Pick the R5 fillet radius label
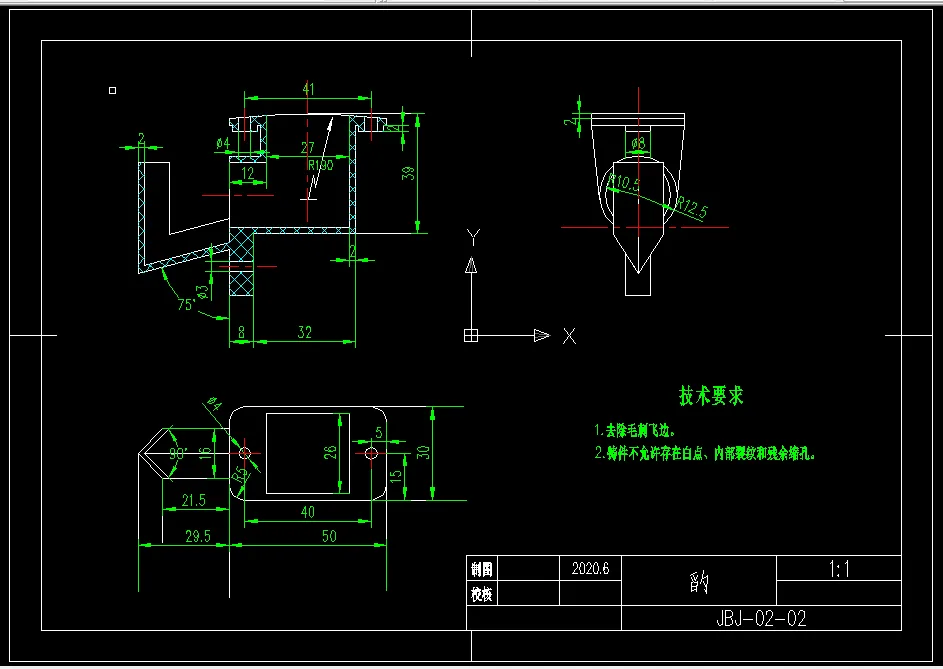The width and height of the screenshot is (943, 669). click(239, 475)
